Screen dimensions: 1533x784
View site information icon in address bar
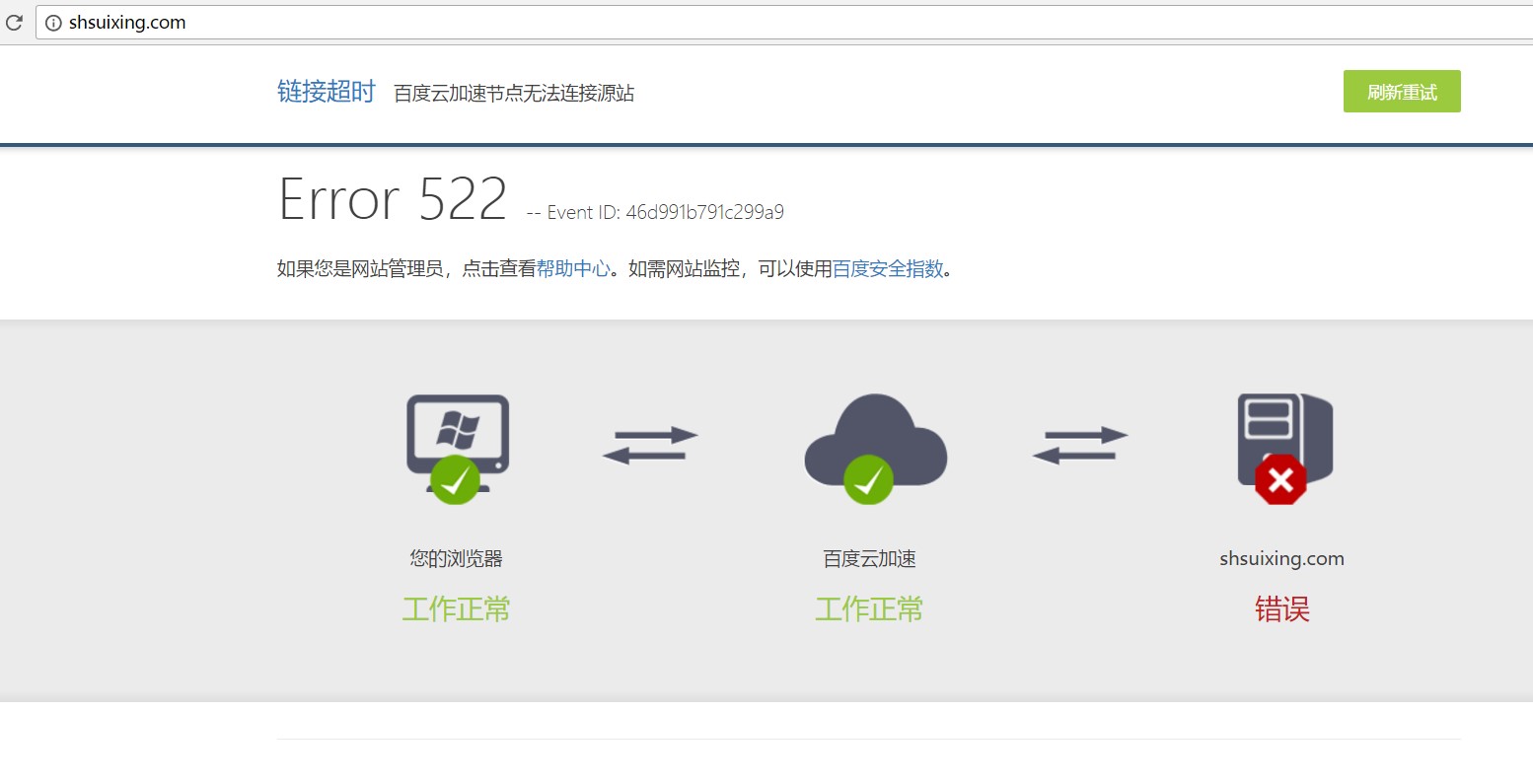coord(53,23)
